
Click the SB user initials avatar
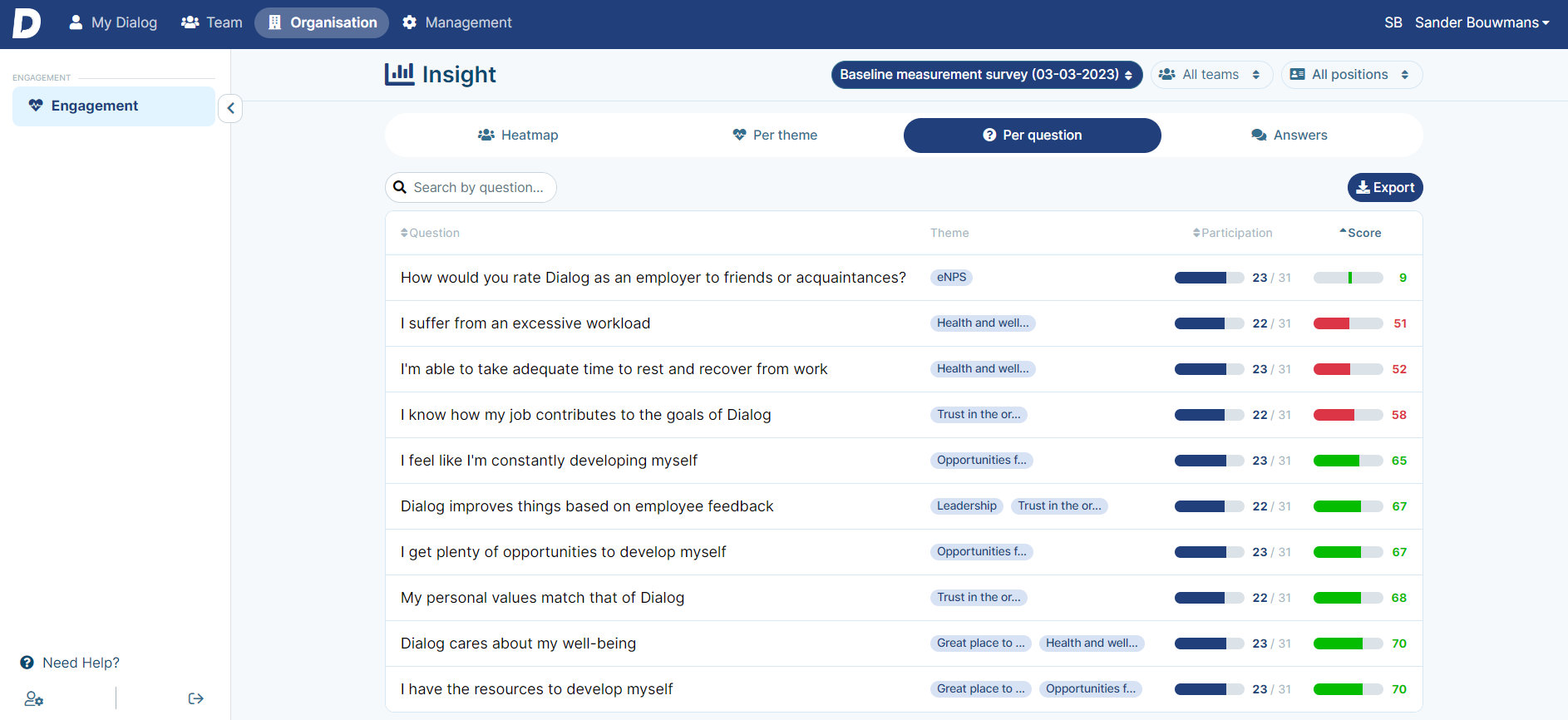point(1393,22)
